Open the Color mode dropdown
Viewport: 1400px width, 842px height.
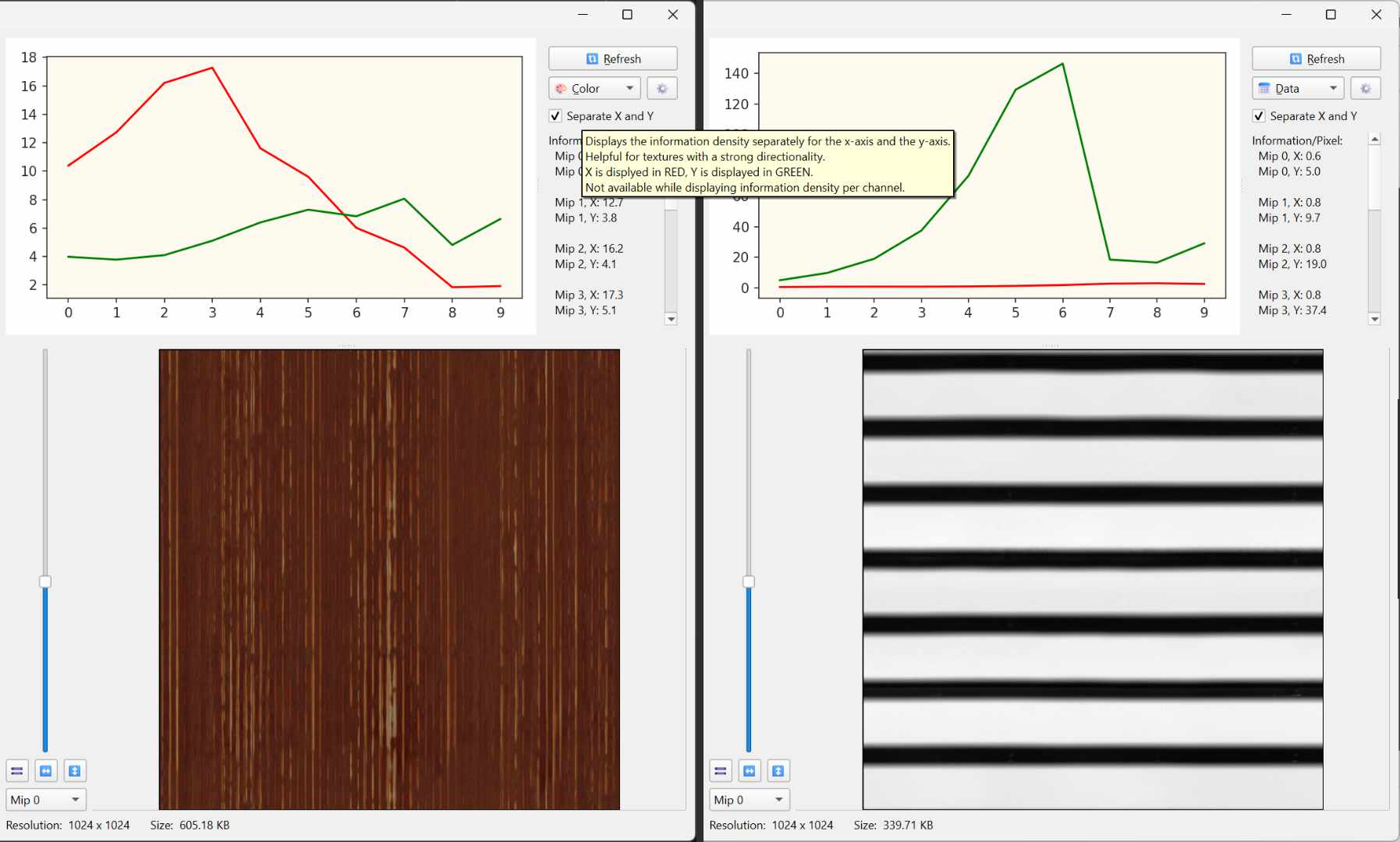(x=594, y=89)
